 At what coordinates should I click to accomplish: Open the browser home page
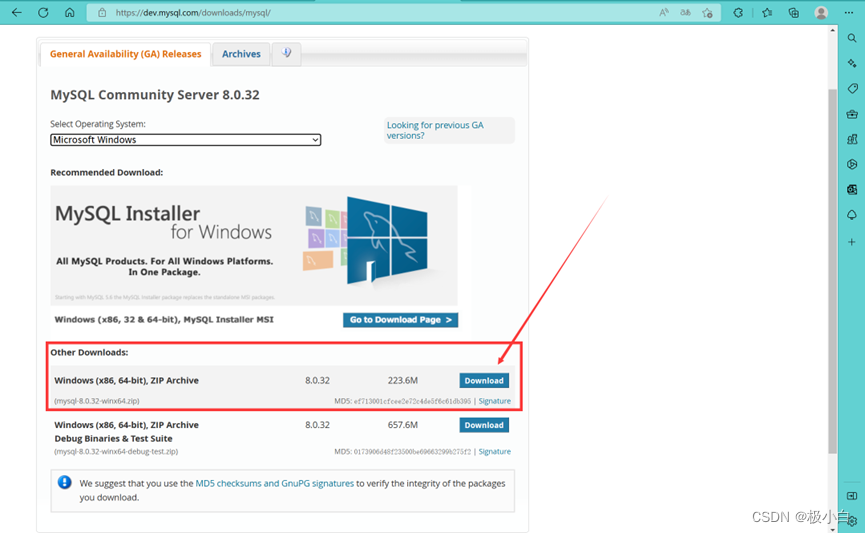pos(70,12)
